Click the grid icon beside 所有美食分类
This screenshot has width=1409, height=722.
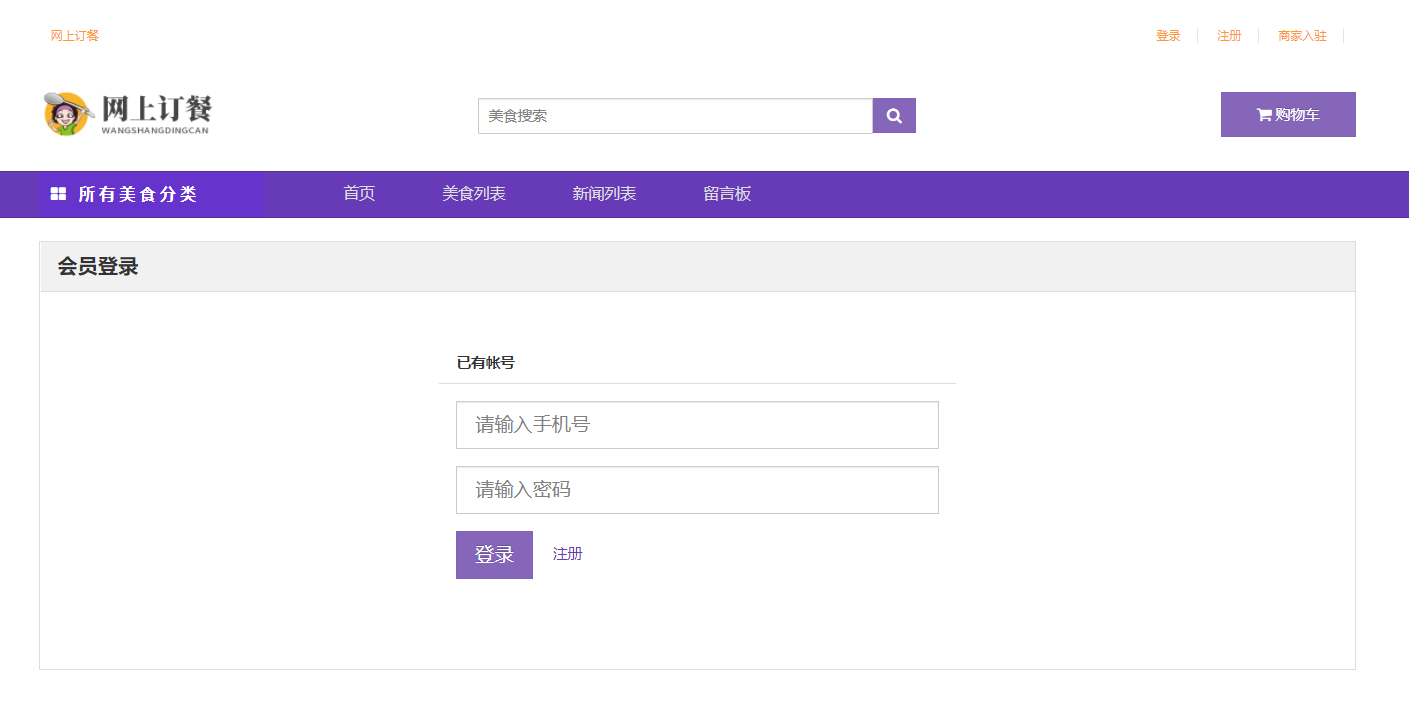point(57,194)
